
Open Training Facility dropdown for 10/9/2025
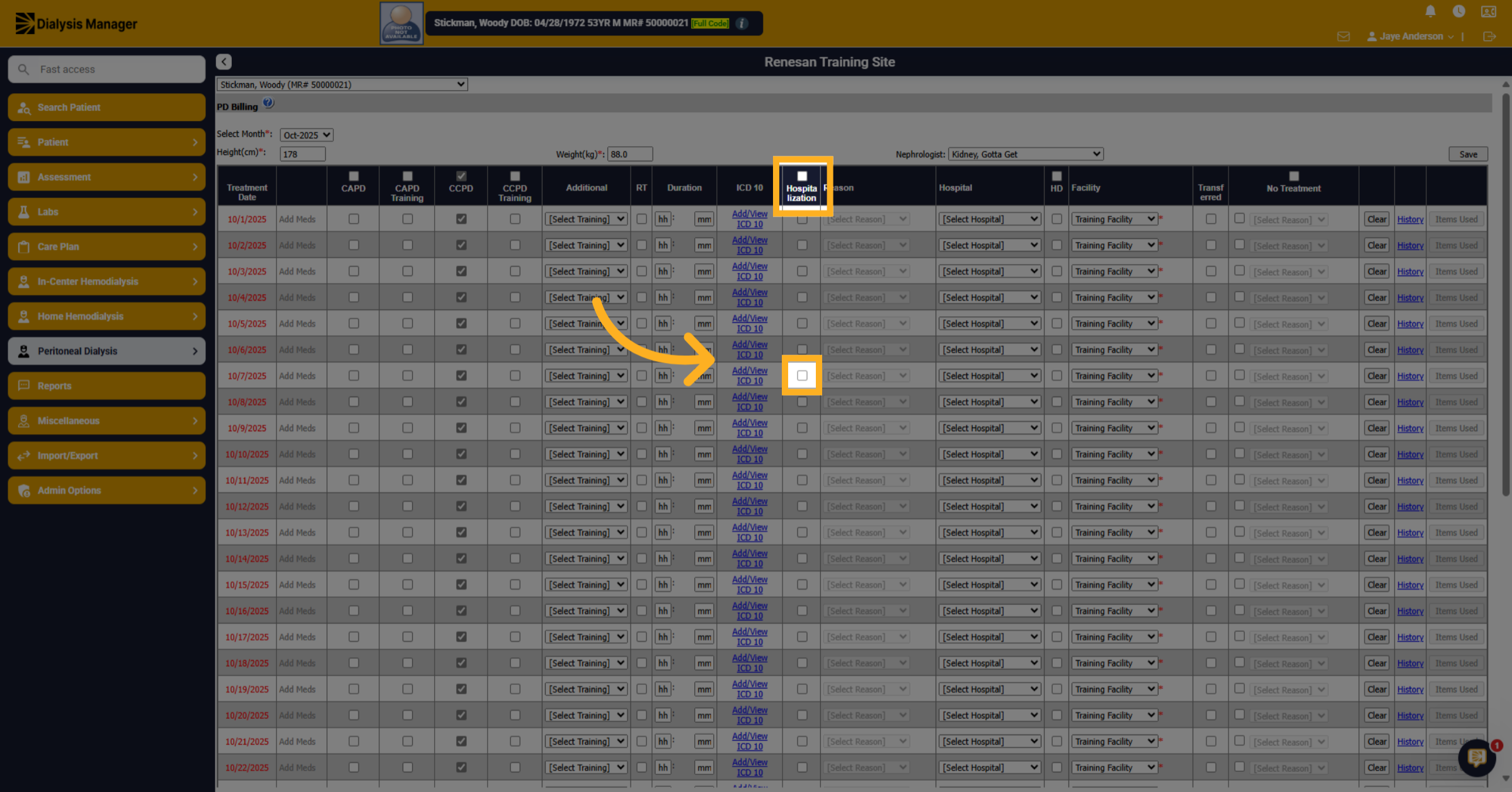click(1114, 428)
